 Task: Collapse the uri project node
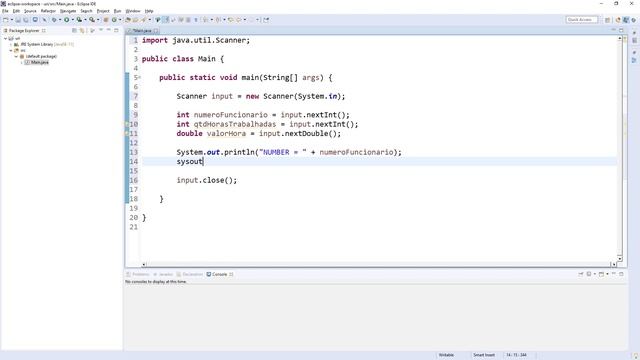[5, 38]
